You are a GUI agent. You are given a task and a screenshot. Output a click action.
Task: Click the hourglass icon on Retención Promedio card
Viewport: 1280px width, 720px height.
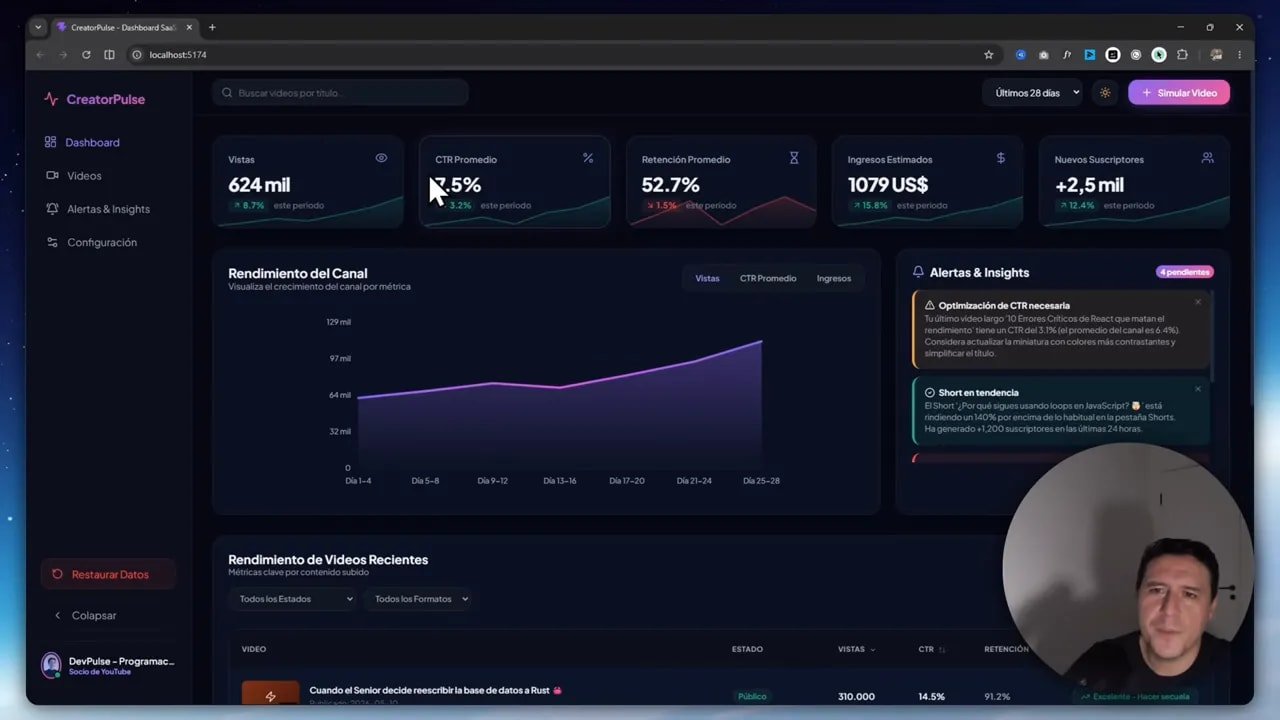click(x=794, y=158)
